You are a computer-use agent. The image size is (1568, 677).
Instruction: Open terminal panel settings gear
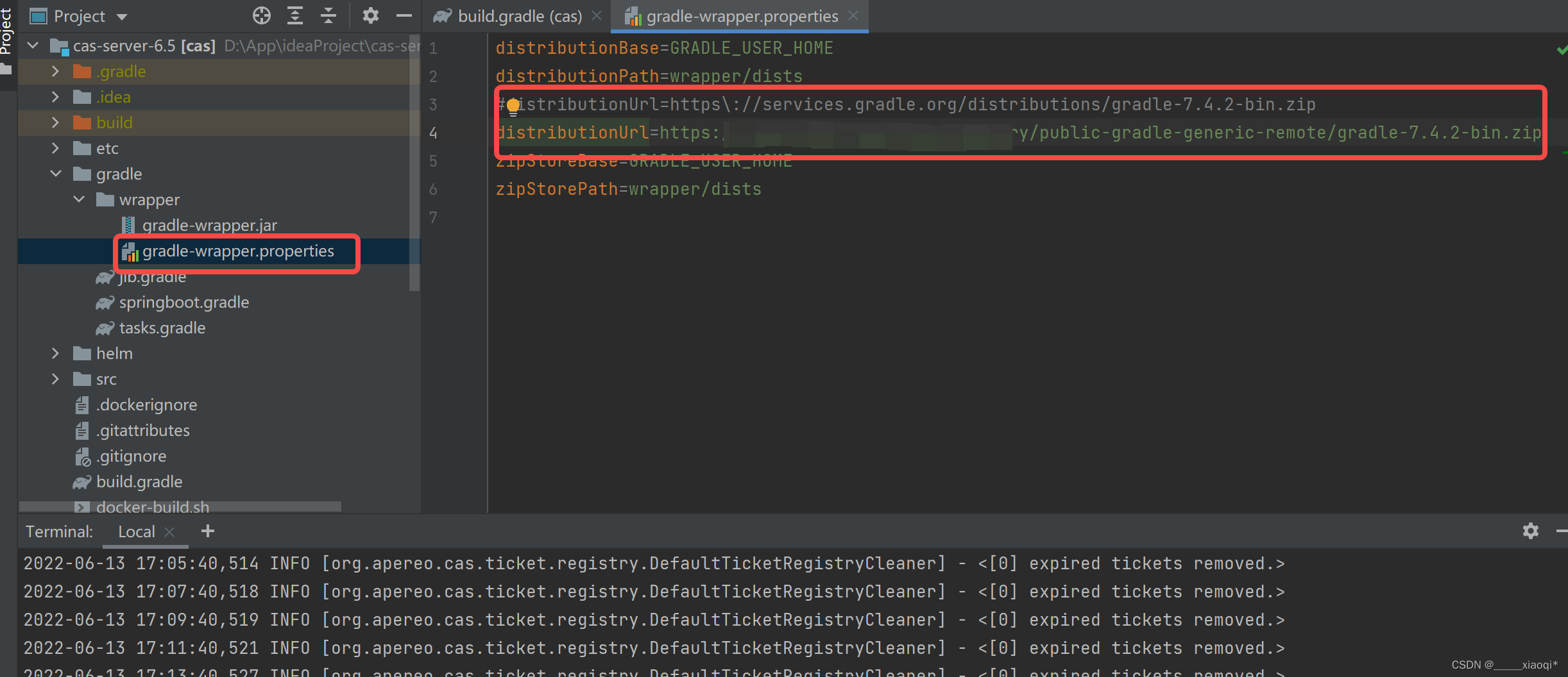pyautogui.click(x=1531, y=531)
